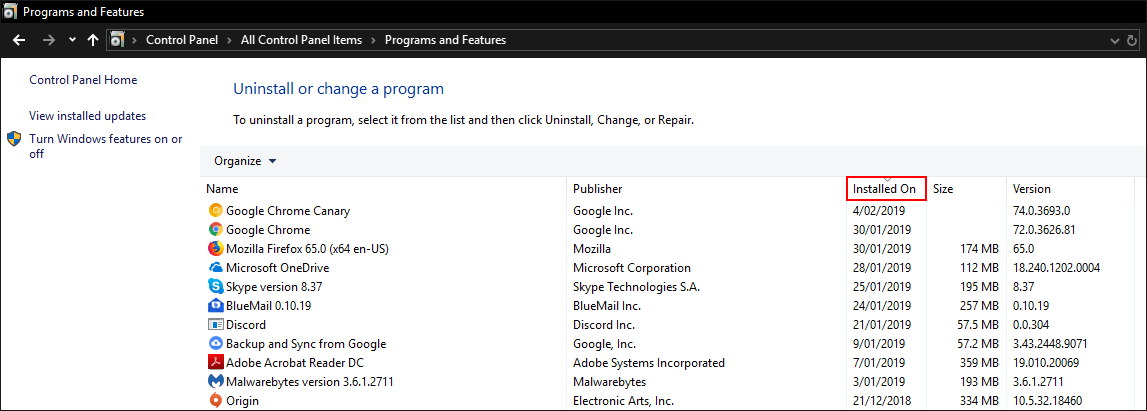This screenshot has width=1147, height=411.
Task: Select the Control Panel breadcrumb
Action: [x=182, y=40]
